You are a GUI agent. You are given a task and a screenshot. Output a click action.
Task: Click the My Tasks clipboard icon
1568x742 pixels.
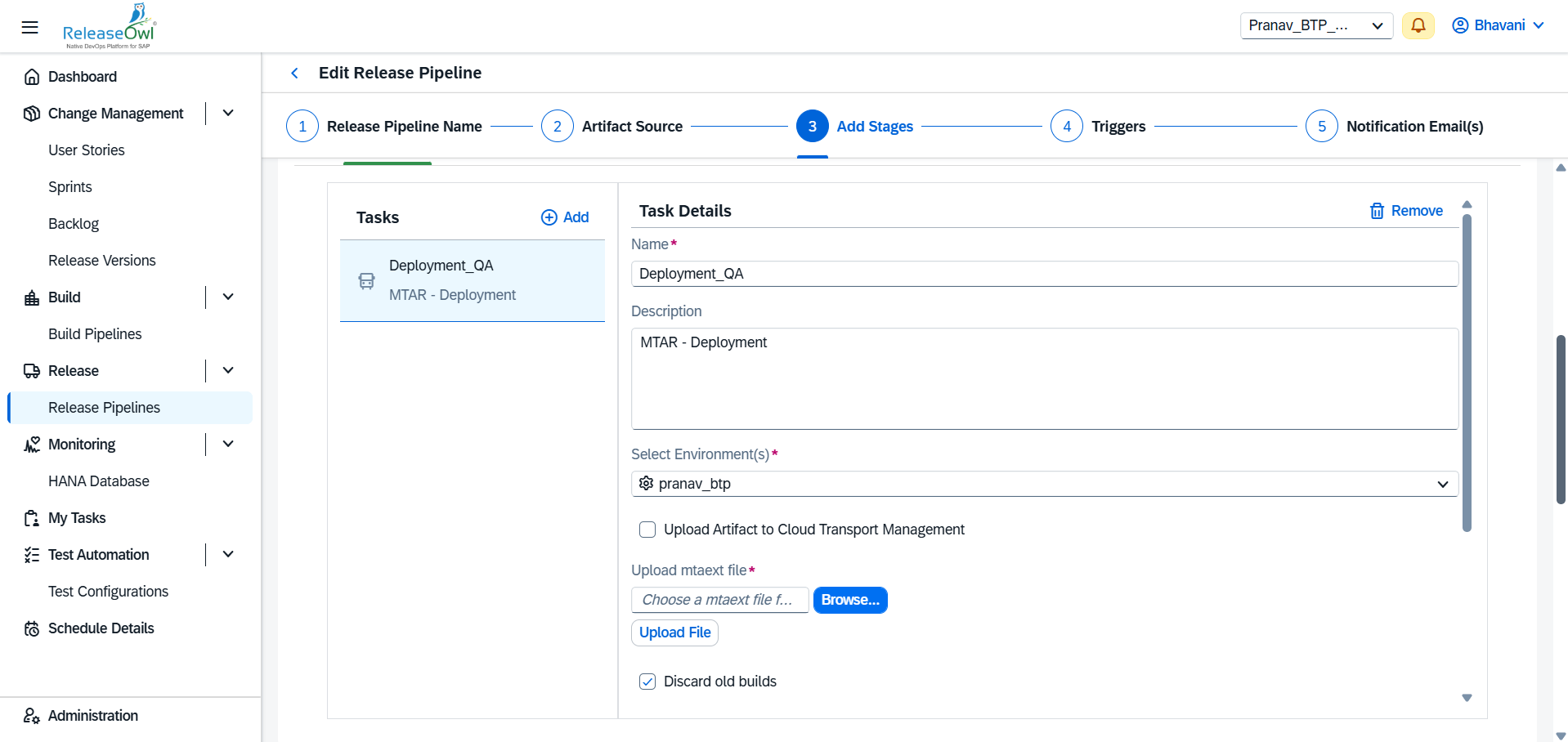tap(32, 518)
